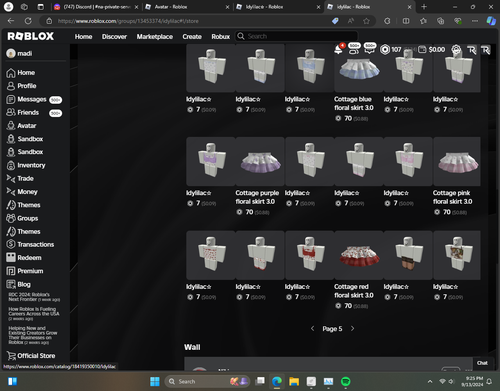500x391 pixels.
Task: Click the Roblox search field
Action: [297, 36]
